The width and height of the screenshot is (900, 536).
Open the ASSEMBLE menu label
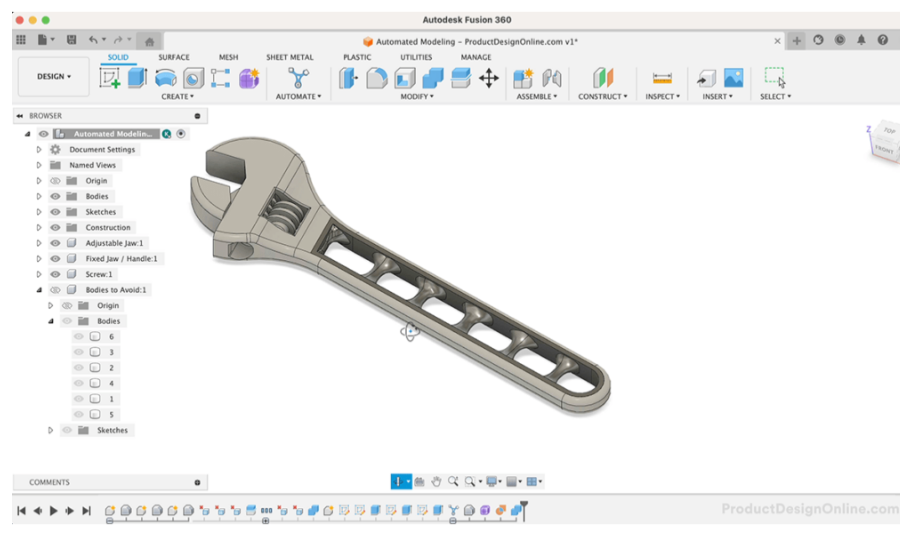(x=537, y=96)
